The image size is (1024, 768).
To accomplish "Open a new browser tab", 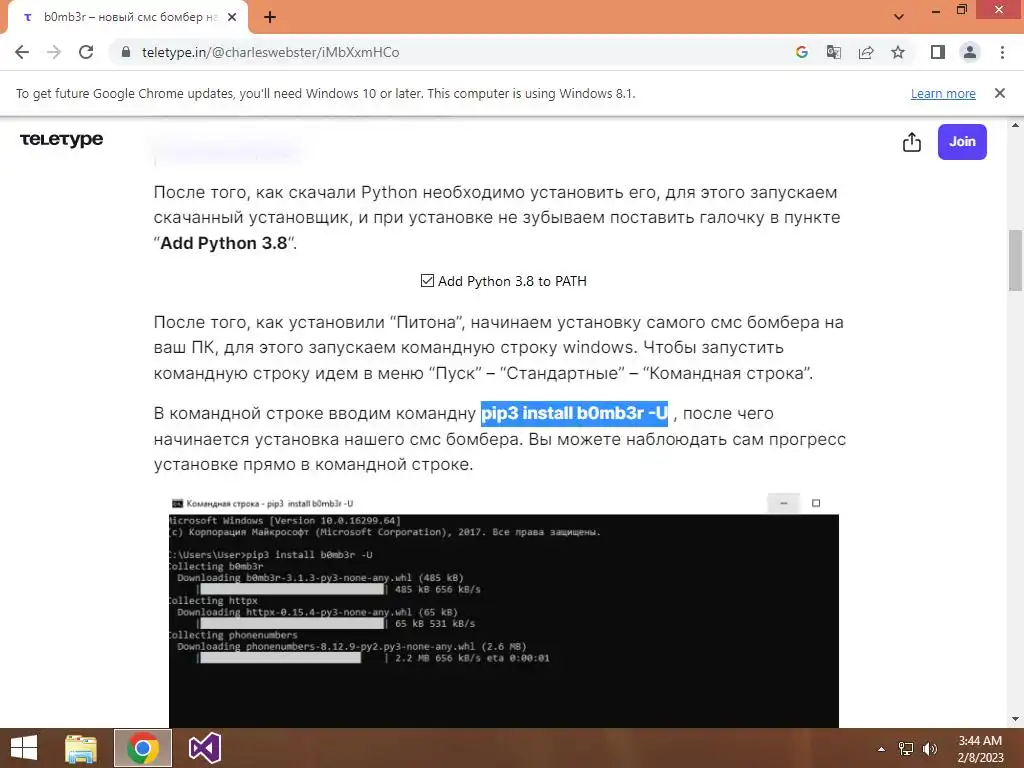I will click(270, 18).
